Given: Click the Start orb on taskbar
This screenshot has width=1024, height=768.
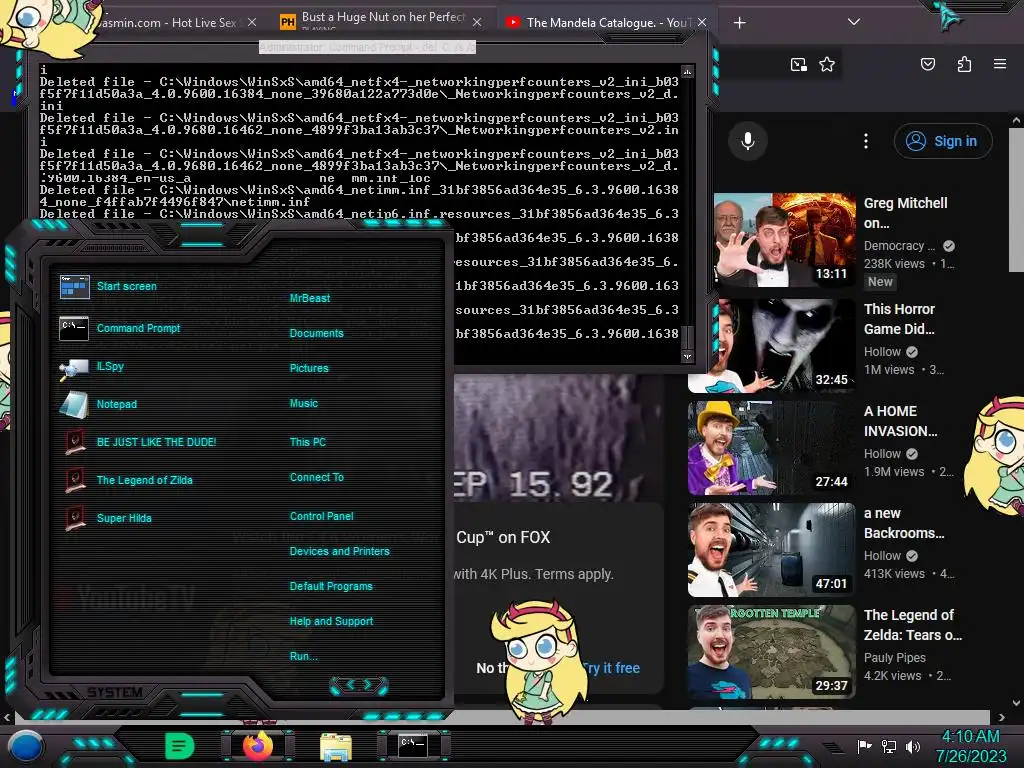Looking at the screenshot, I should 26,746.
